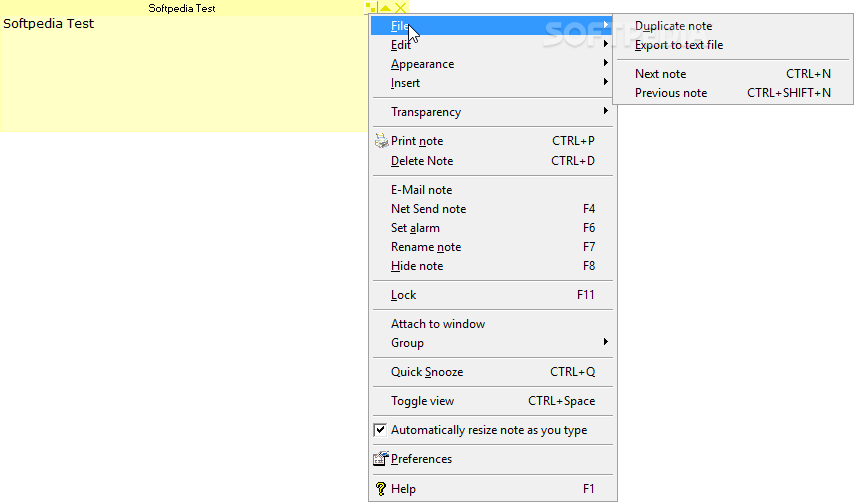Screen dimensions: 854x502
Task: Select Quick Snooze
Action: point(492,372)
